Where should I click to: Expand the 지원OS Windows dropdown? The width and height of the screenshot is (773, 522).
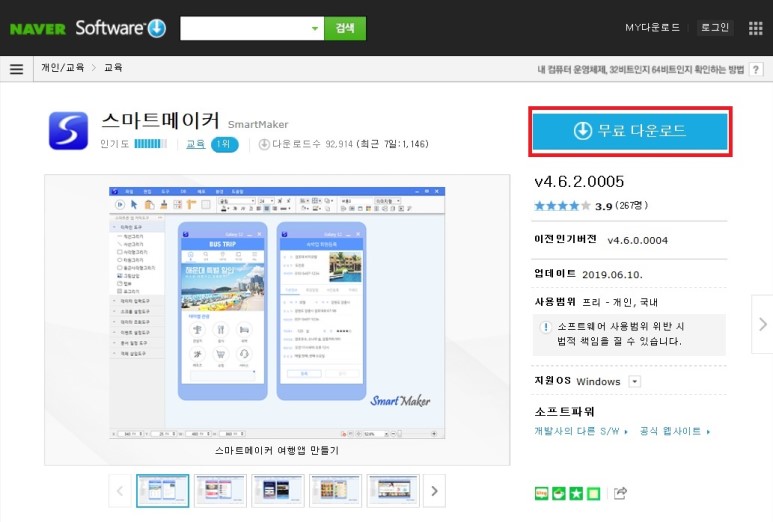click(x=635, y=382)
